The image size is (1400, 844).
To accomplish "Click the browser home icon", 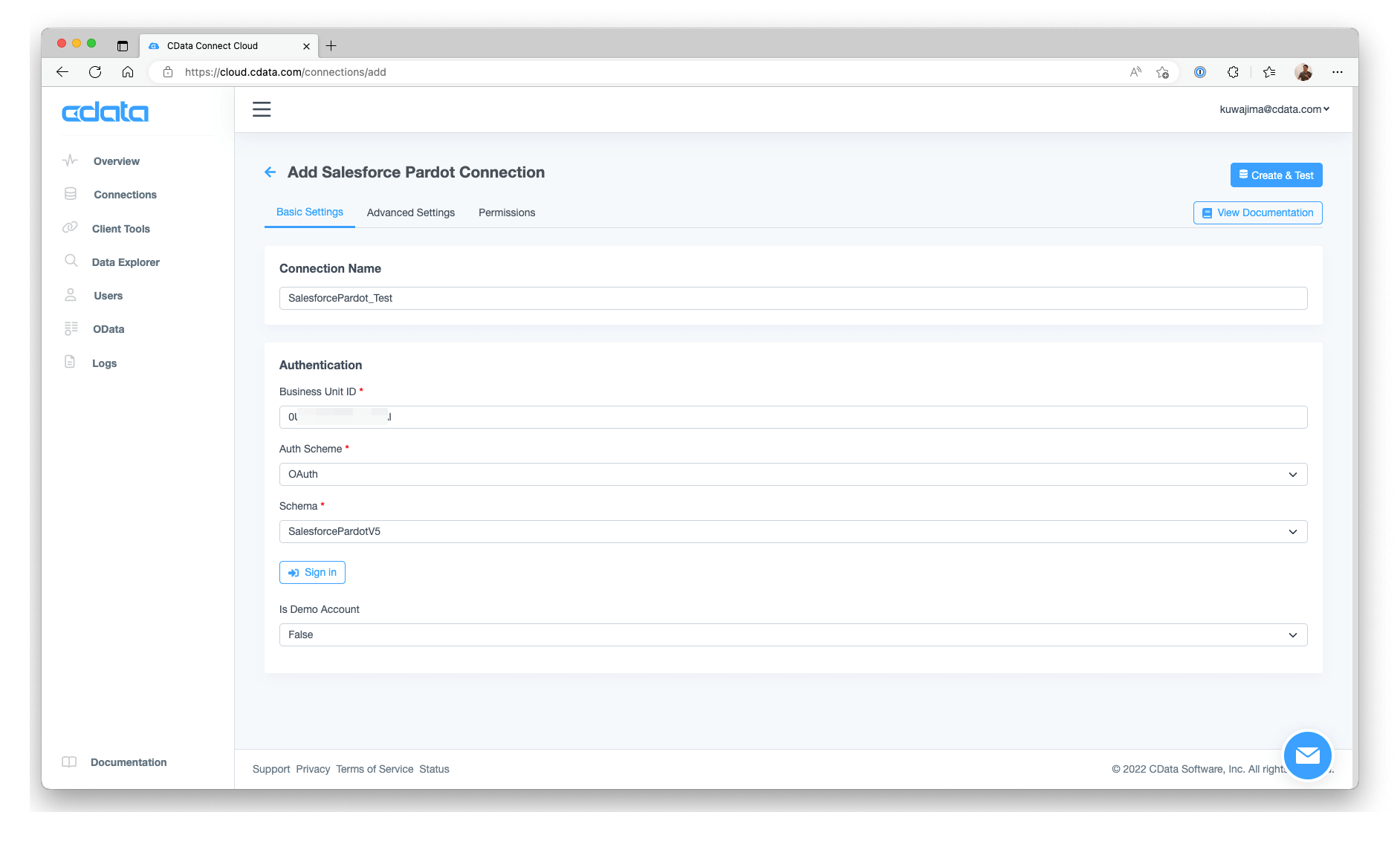I will point(128,72).
